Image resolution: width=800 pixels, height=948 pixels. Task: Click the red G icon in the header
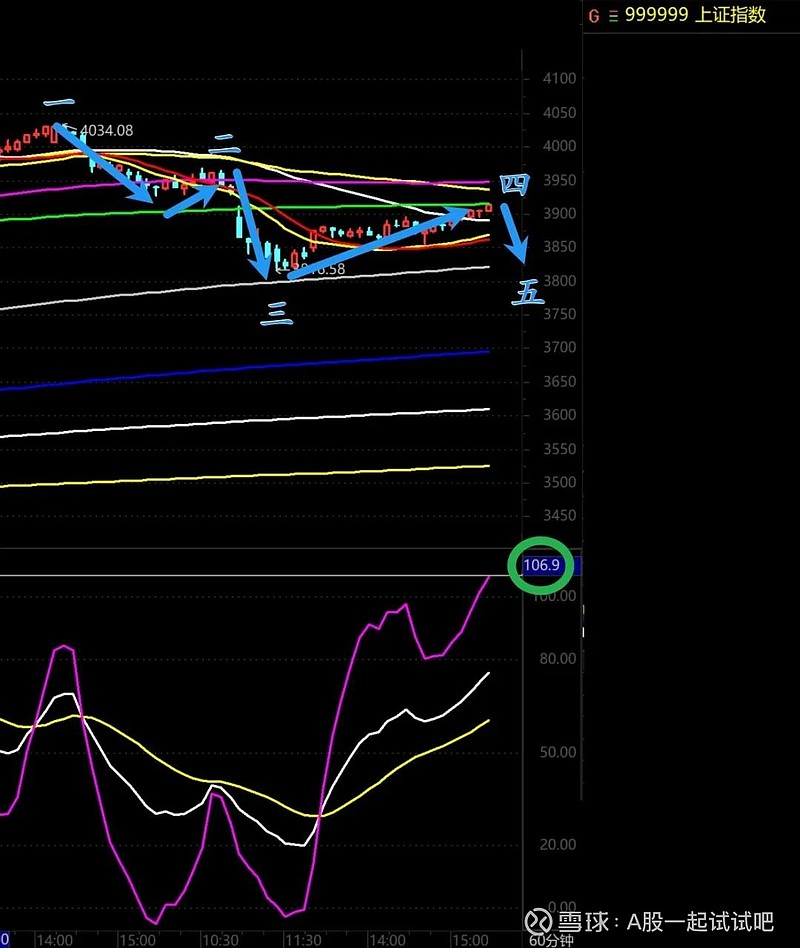[x=594, y=16]
